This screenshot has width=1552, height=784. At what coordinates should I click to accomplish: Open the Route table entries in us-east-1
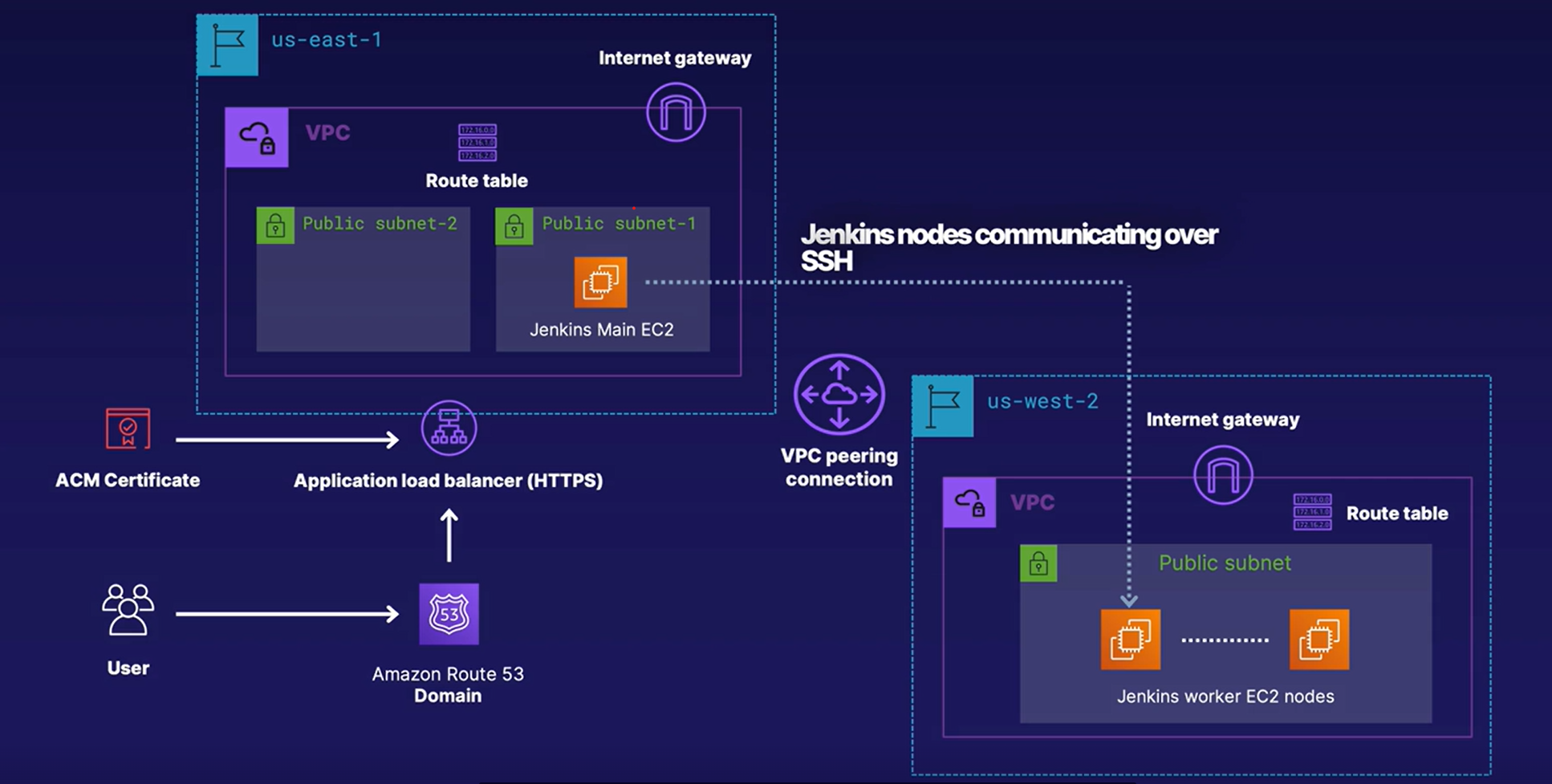point(477,140)
